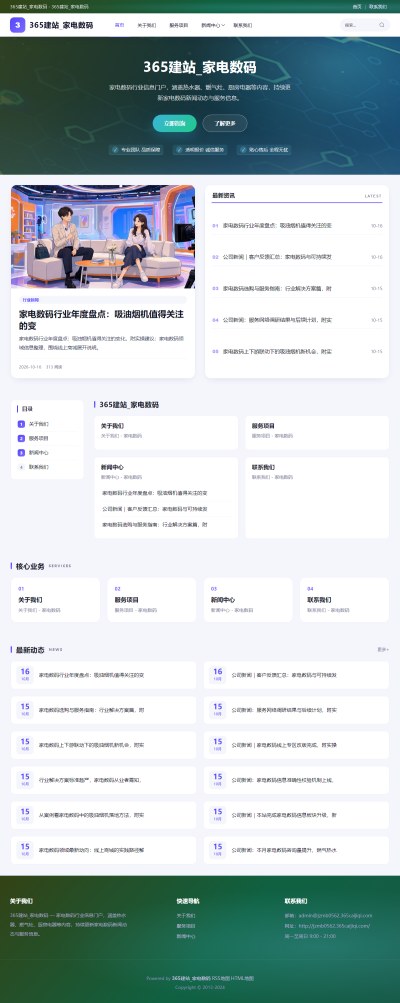Click HTML地图 link in footer bottom line
The height and width of the screenshot is (1003, 400).
243,979
